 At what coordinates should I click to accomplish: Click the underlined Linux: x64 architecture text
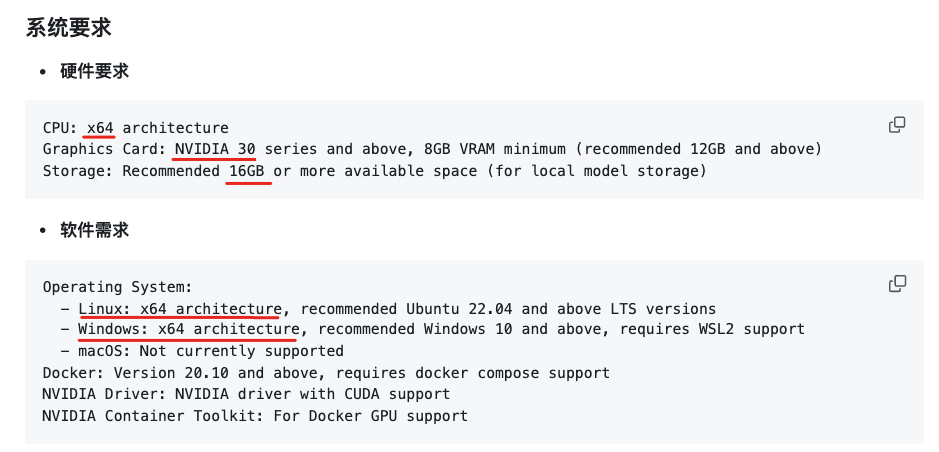(180, 308)
